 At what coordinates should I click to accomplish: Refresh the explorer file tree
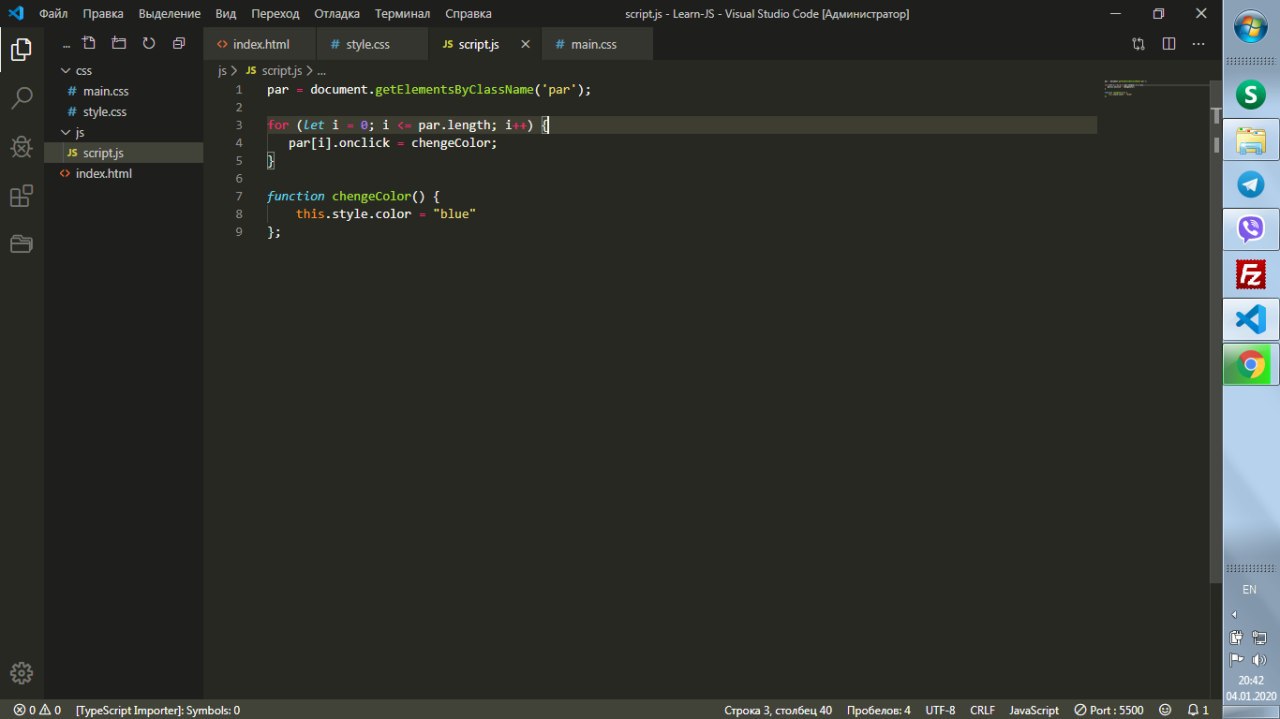pos(149,44)
